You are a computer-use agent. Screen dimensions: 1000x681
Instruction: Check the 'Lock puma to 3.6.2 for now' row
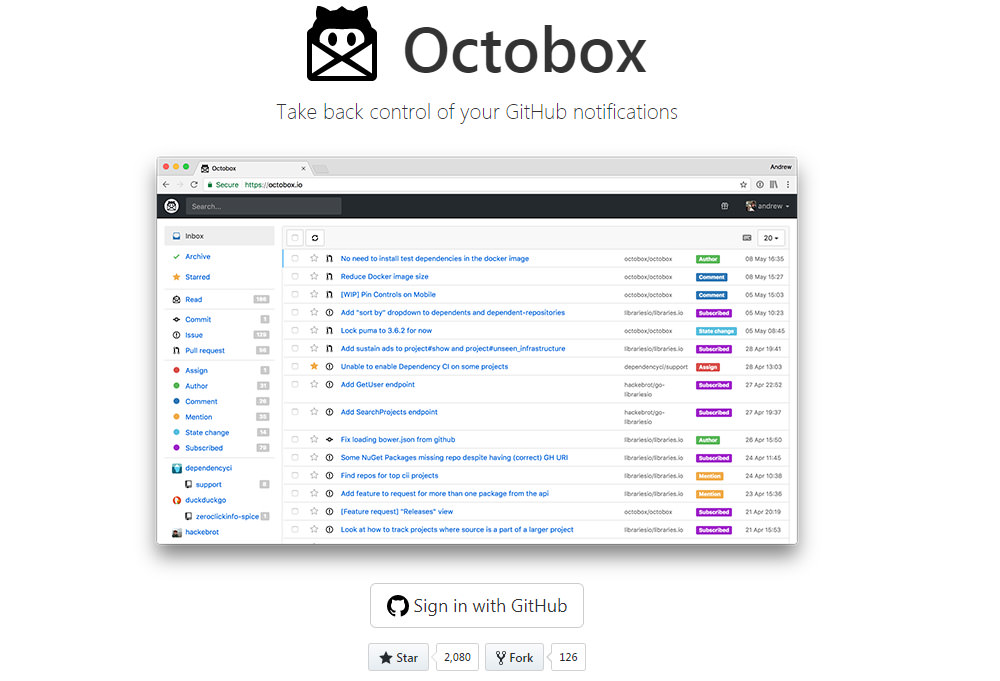click(295, 330)
